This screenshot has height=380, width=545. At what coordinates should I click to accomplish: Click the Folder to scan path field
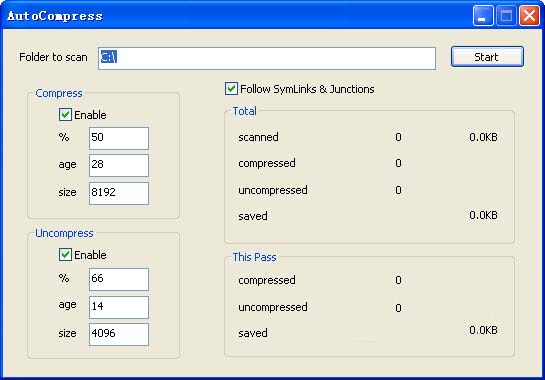[x=267, y=58]
